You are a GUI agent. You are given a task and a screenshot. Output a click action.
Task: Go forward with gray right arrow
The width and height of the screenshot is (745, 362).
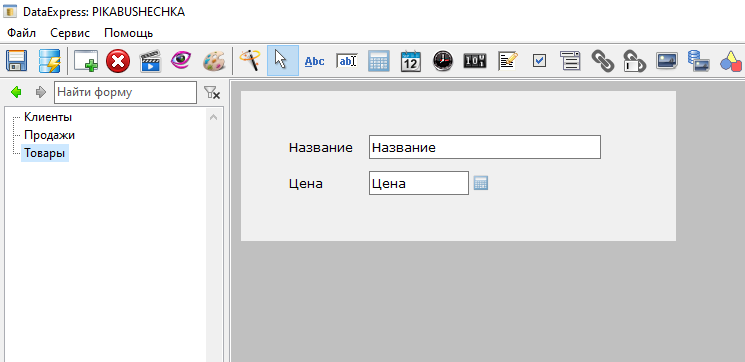click(41, 92)
